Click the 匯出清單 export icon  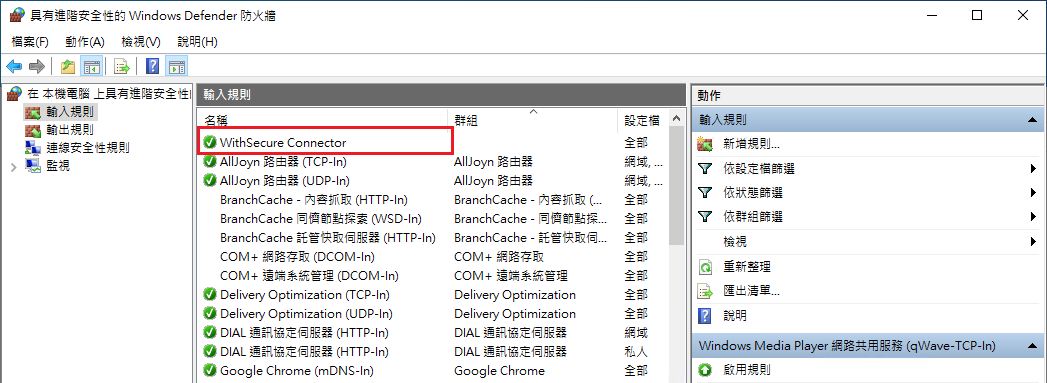(705, 292)
